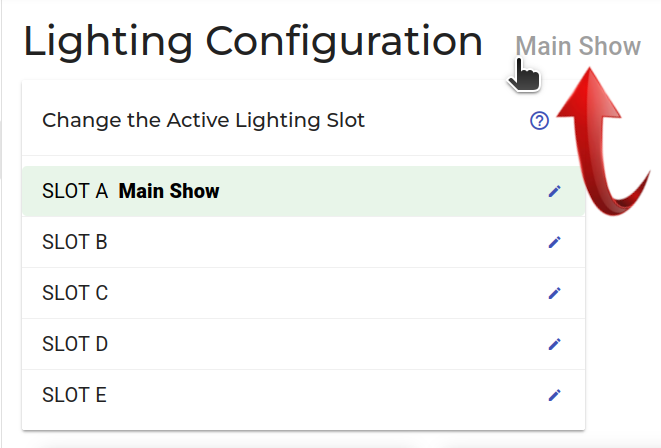
Task: Click the hand pointer cursor graphic
Action: tap(523, 75)
